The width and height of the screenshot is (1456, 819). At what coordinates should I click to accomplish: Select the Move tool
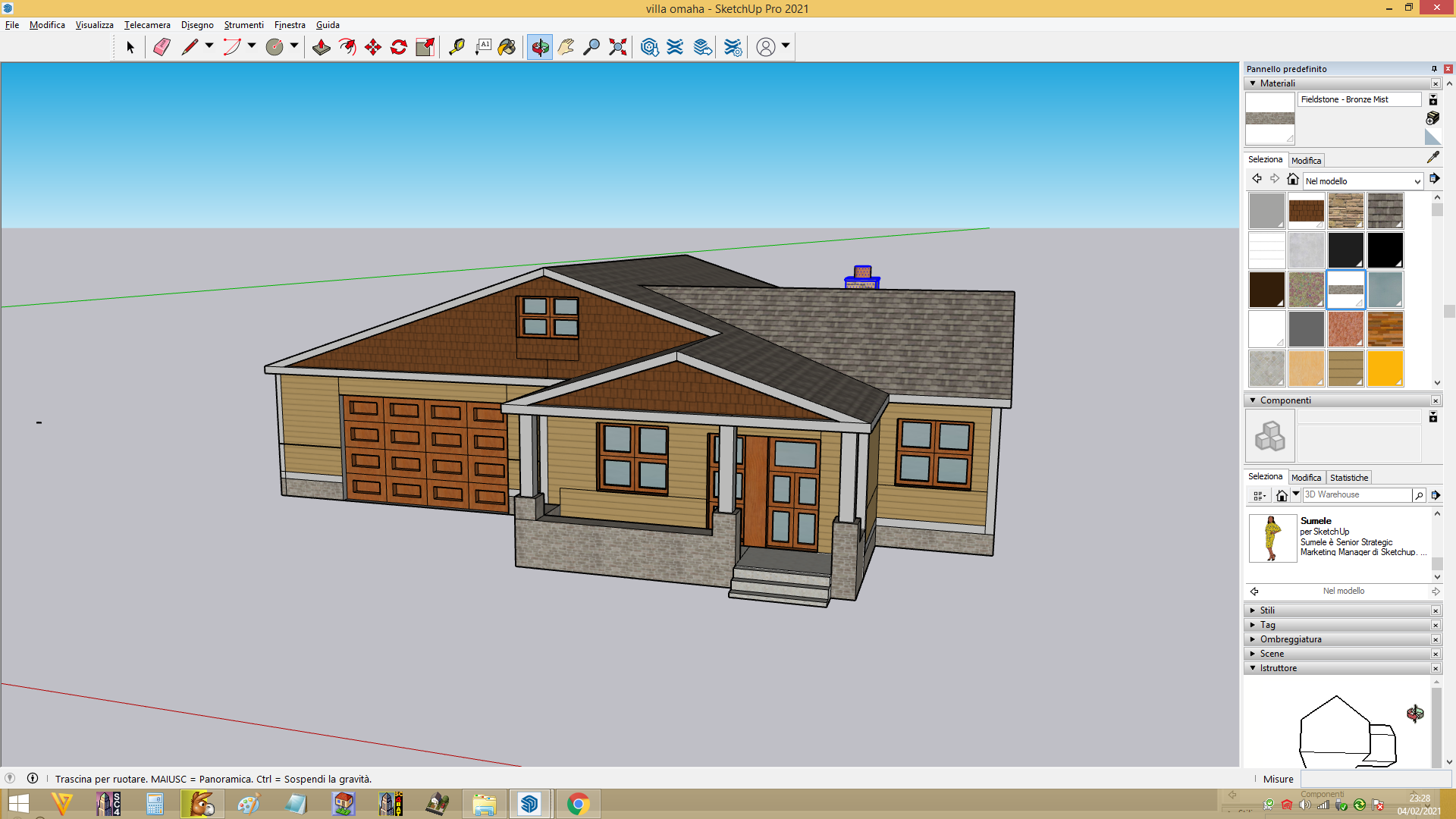click(373, 47)
